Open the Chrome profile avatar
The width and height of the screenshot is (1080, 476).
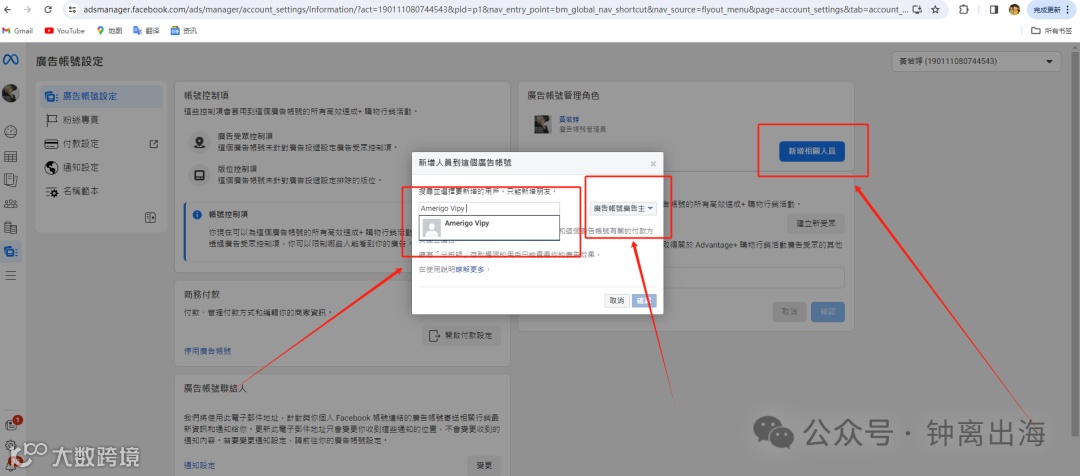pos(1015,10)
